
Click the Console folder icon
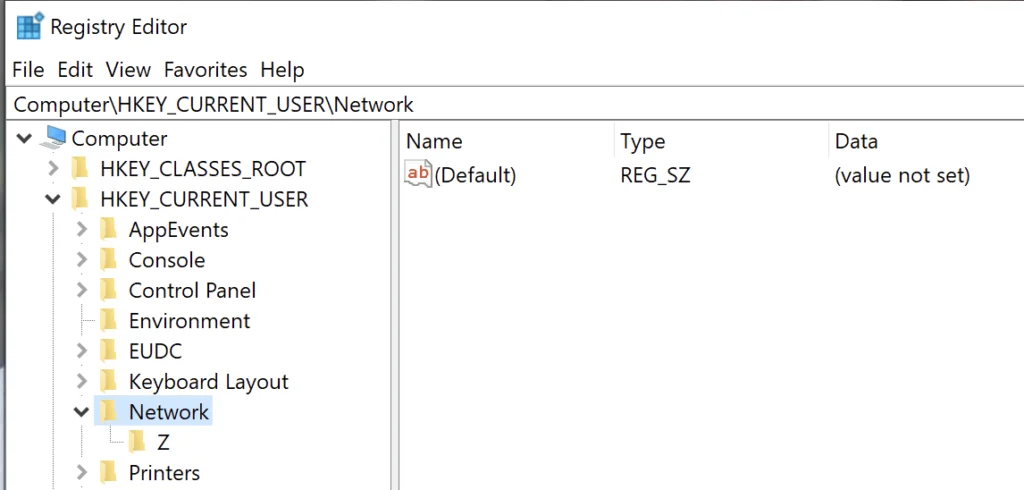pyautogui.click(x=108, y=259)
